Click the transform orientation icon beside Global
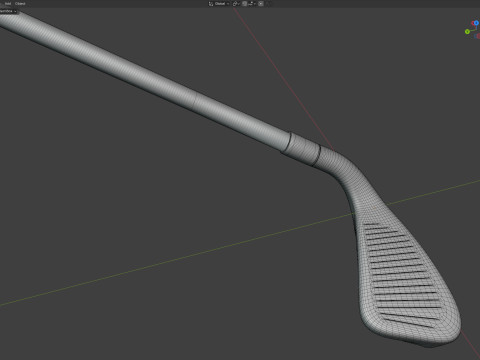480x360 pixels. coord(211,4)
